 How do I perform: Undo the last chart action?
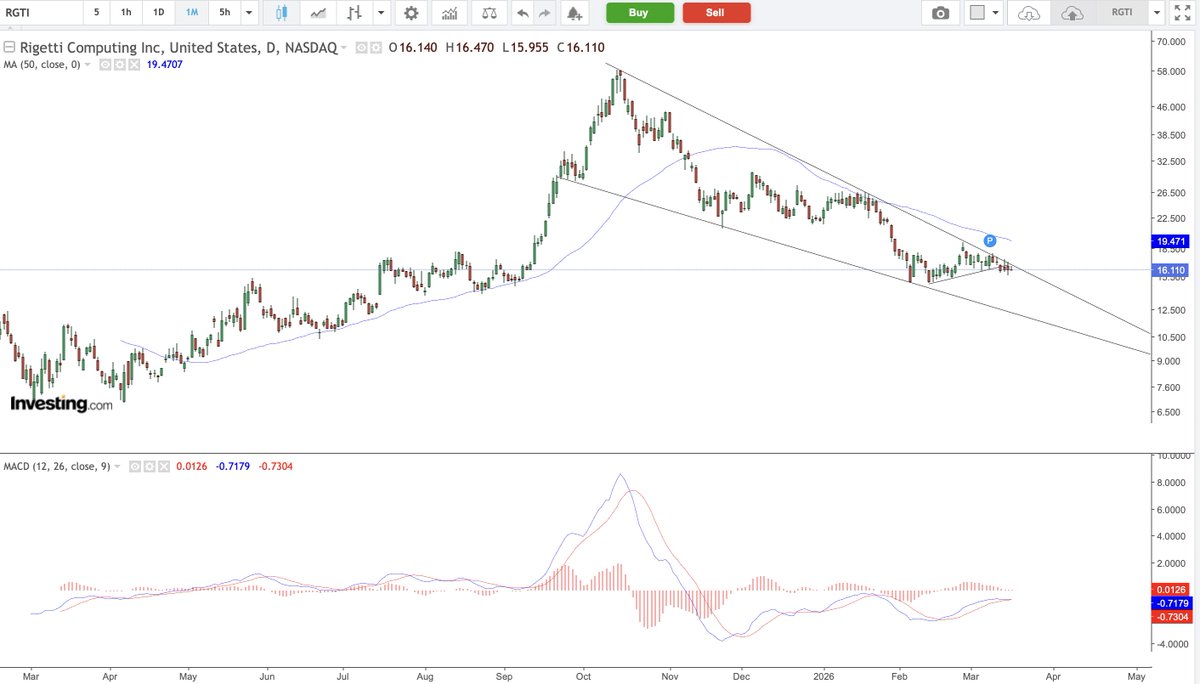[x=522, y=13]
